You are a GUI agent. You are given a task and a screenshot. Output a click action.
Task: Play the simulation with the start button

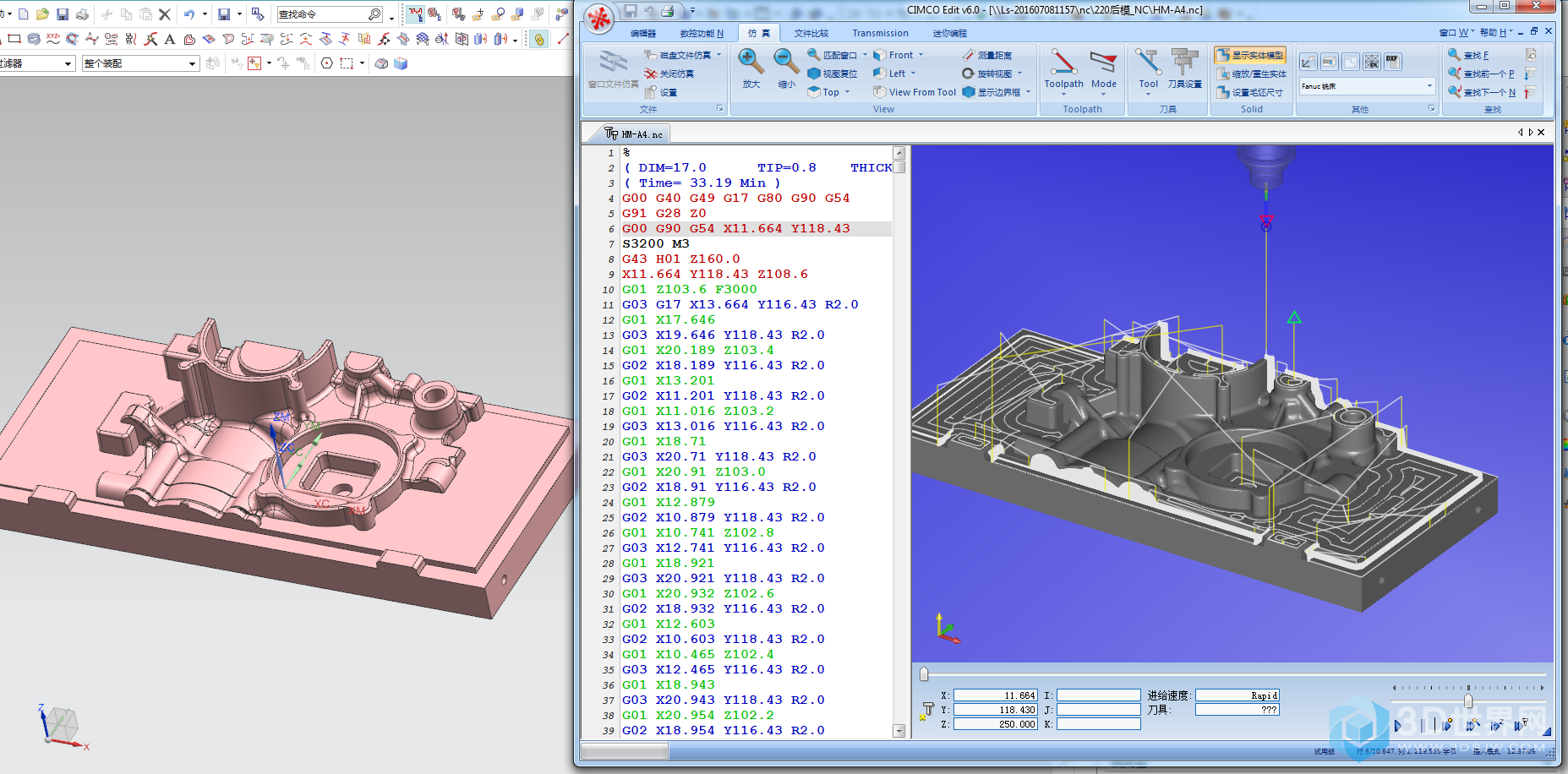1398,724
